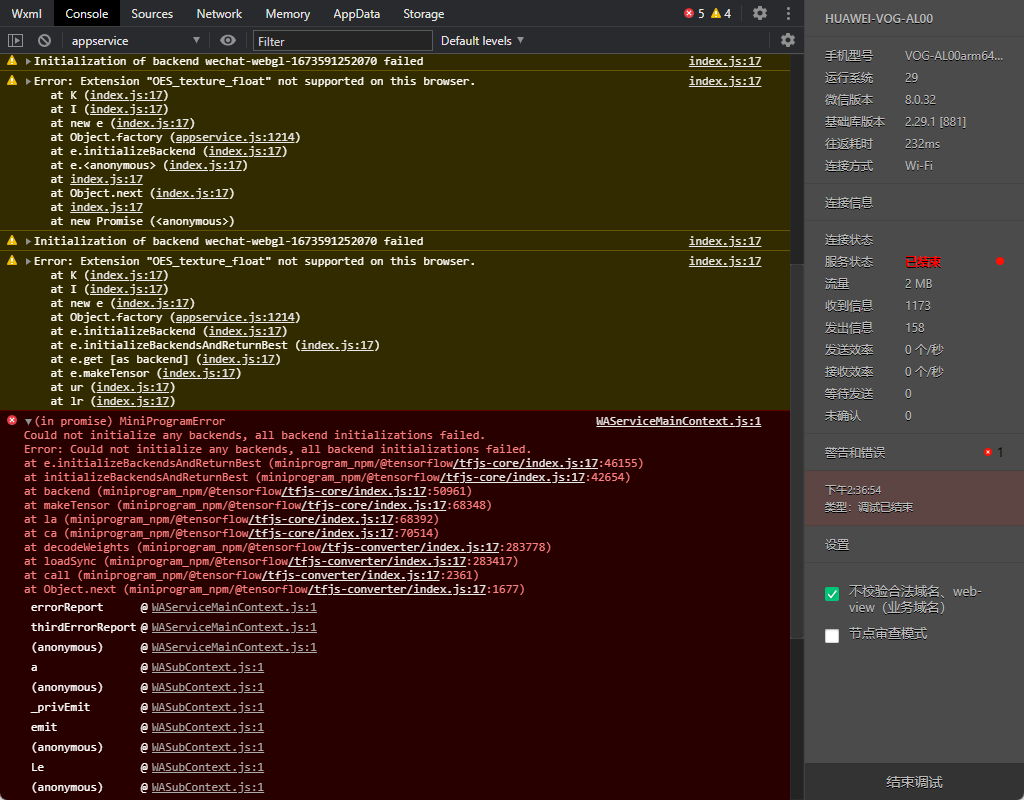Viewport: 1024px width, 800px height.
Task: Switch to the Memory tab
Action: (287, 14)
